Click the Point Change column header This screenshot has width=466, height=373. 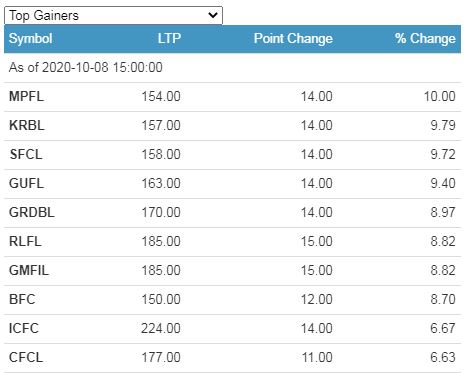[x=293, y=39]
